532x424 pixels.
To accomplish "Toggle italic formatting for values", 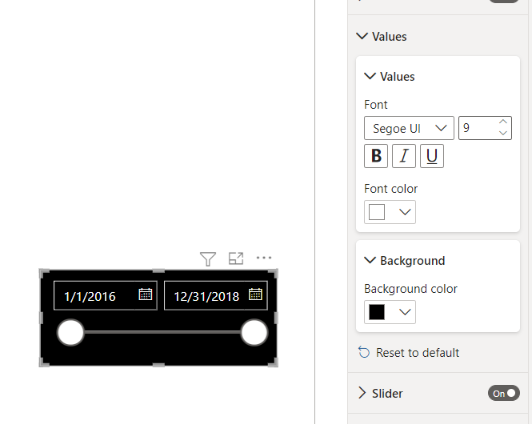I will click(404, 156).
